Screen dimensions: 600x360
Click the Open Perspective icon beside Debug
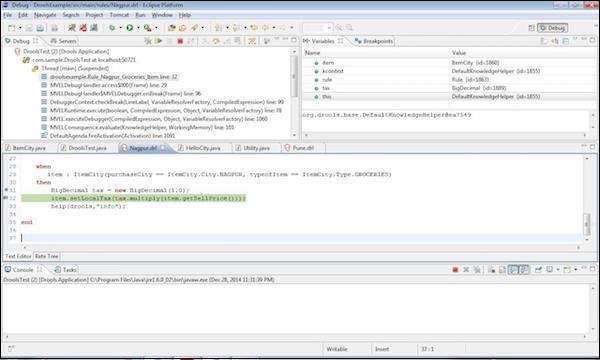(531, 28)
